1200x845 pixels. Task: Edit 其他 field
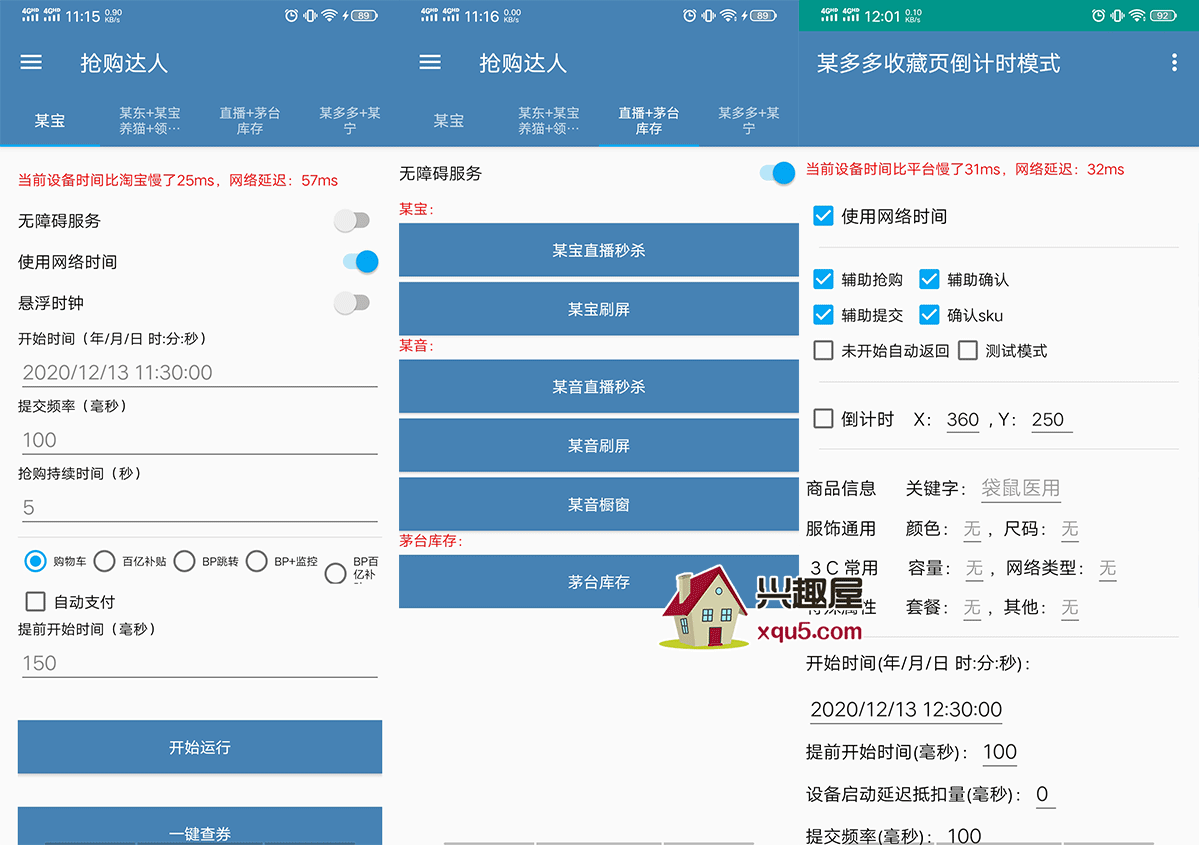[x=1070, y=608]
